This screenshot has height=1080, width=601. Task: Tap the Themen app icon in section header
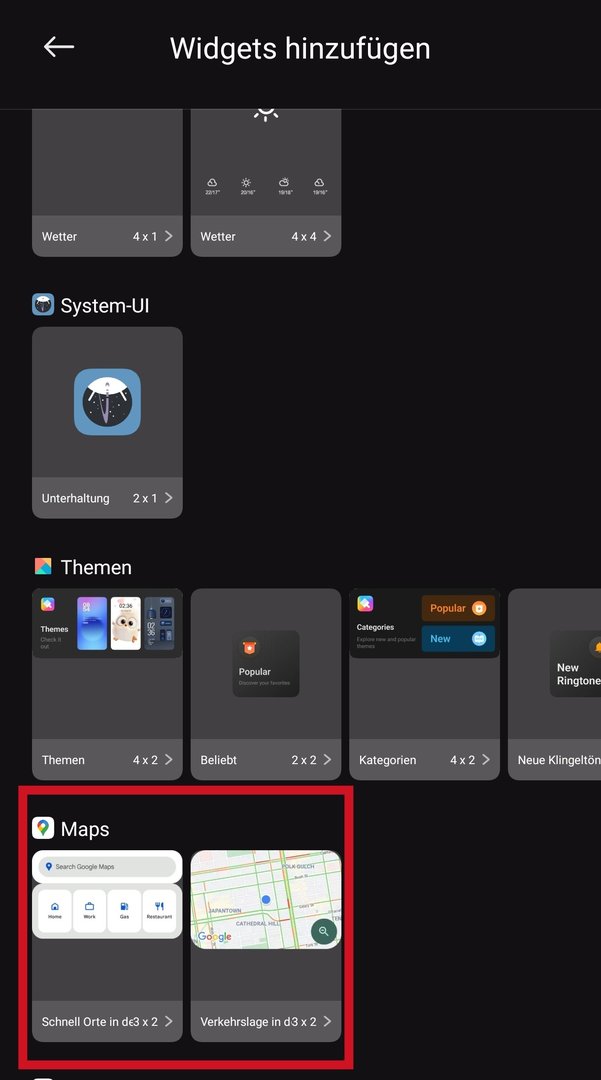pos(43,567)
